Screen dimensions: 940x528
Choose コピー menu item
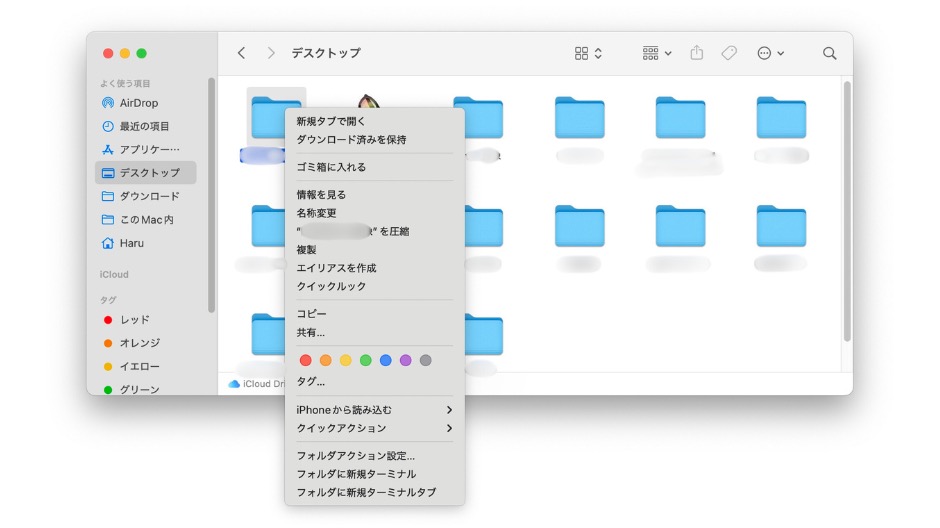pyautogui.click(x=375, y=314)
